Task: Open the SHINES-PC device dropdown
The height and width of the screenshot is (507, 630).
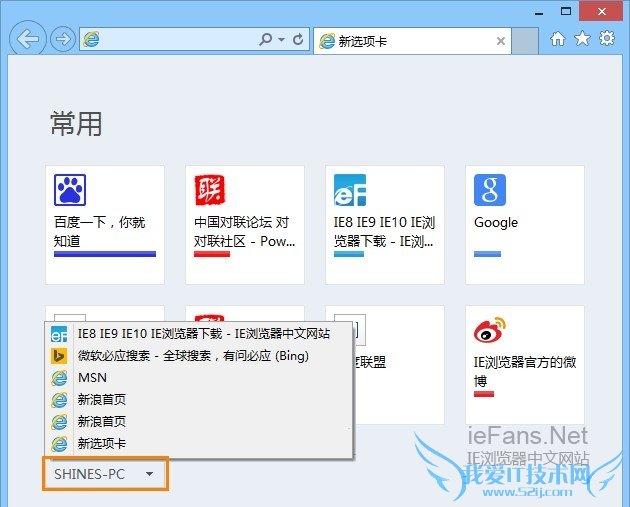Action: pos(105,474)
